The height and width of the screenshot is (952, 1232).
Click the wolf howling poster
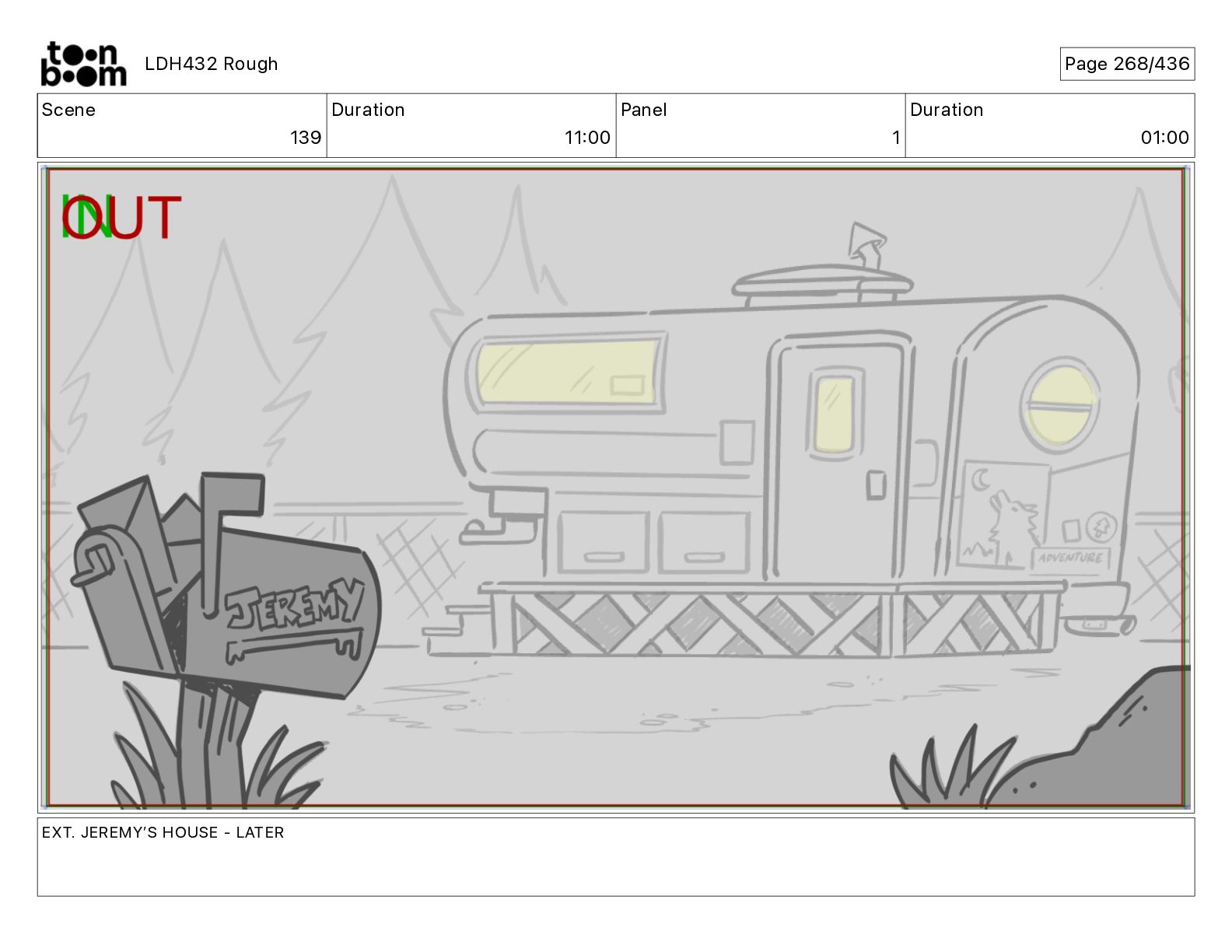1004,515
